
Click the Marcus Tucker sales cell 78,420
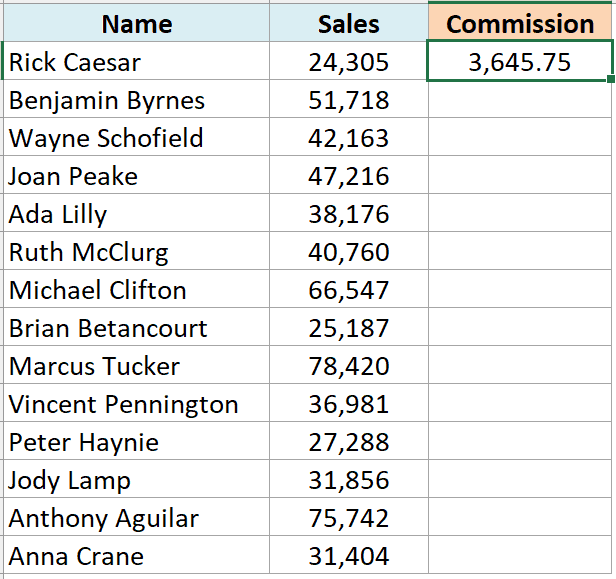click(x=349, y=365)
